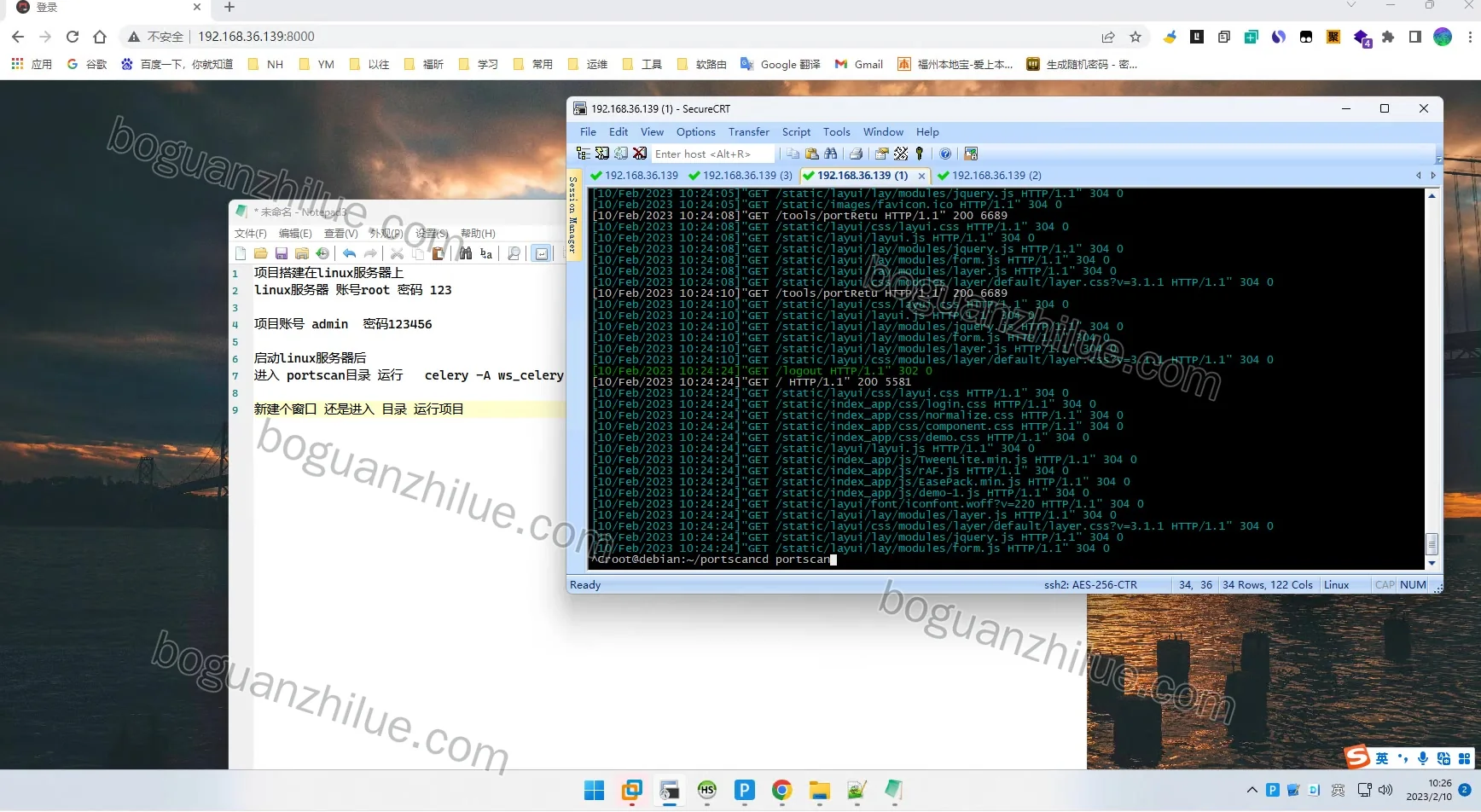Click the Public Key key icon

[920, 154]
